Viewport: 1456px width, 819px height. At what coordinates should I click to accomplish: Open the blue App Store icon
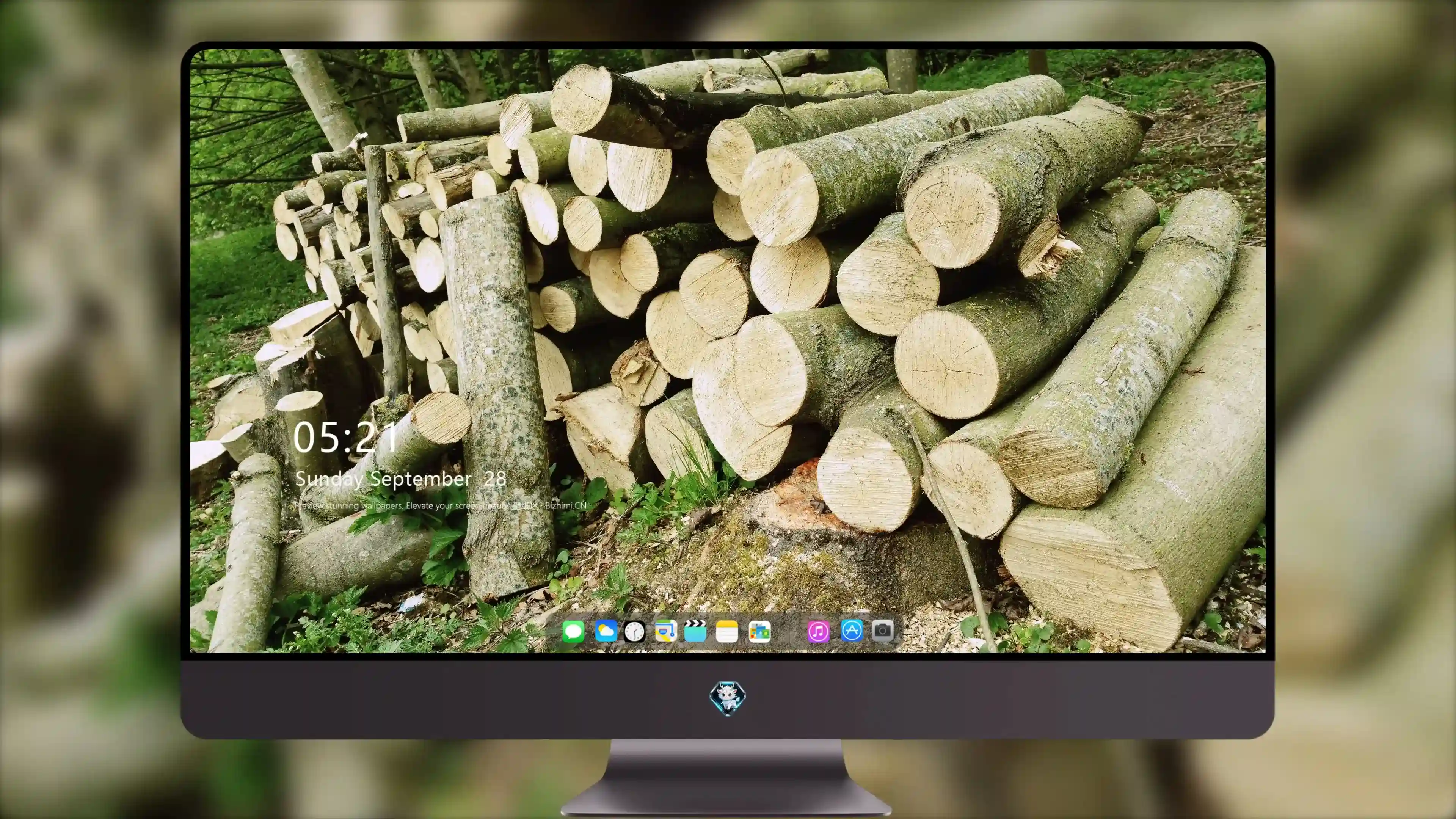click(851, 630)
